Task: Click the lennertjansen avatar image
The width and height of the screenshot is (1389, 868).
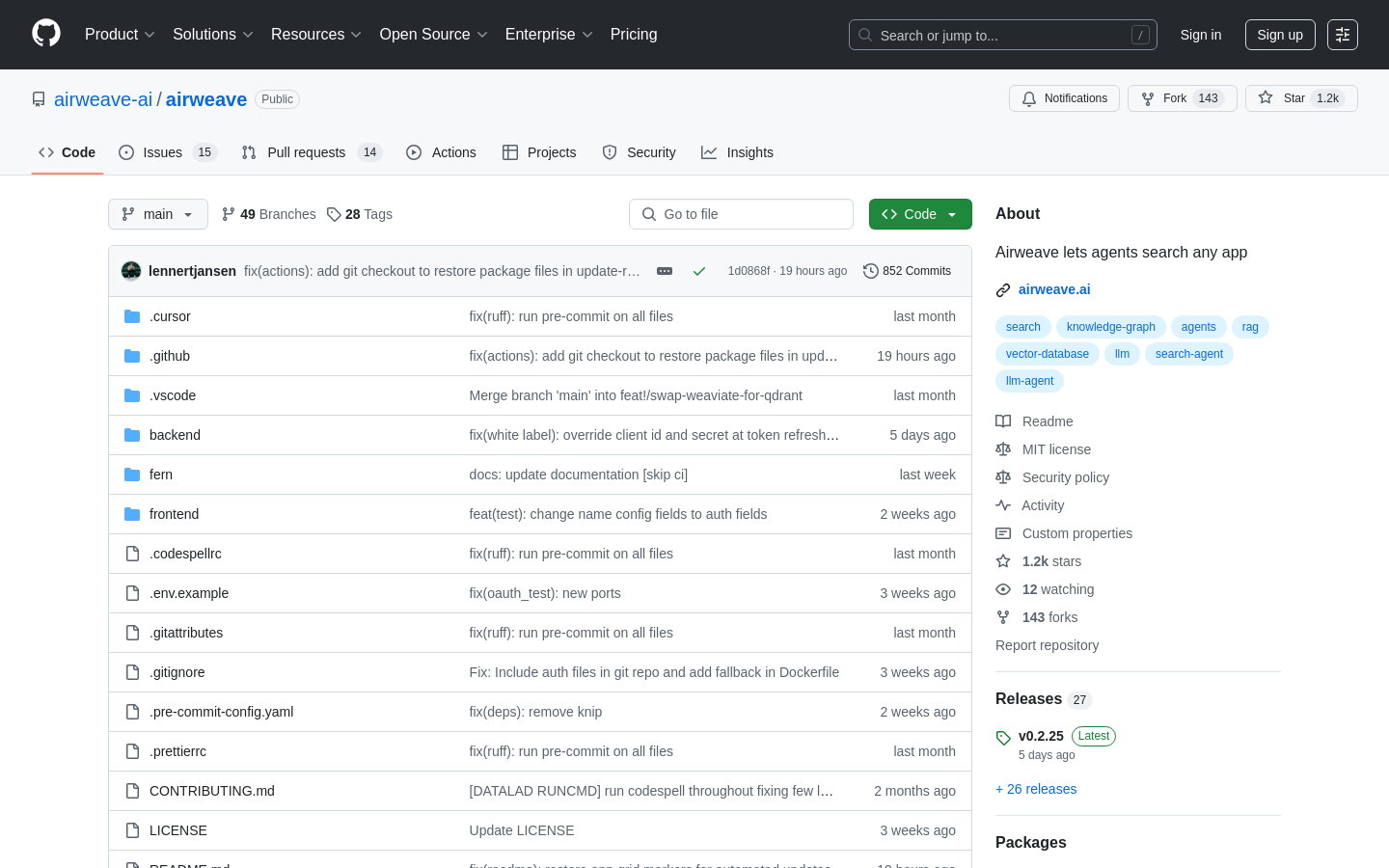Action: pyautogui.click(x=131, y=271)
